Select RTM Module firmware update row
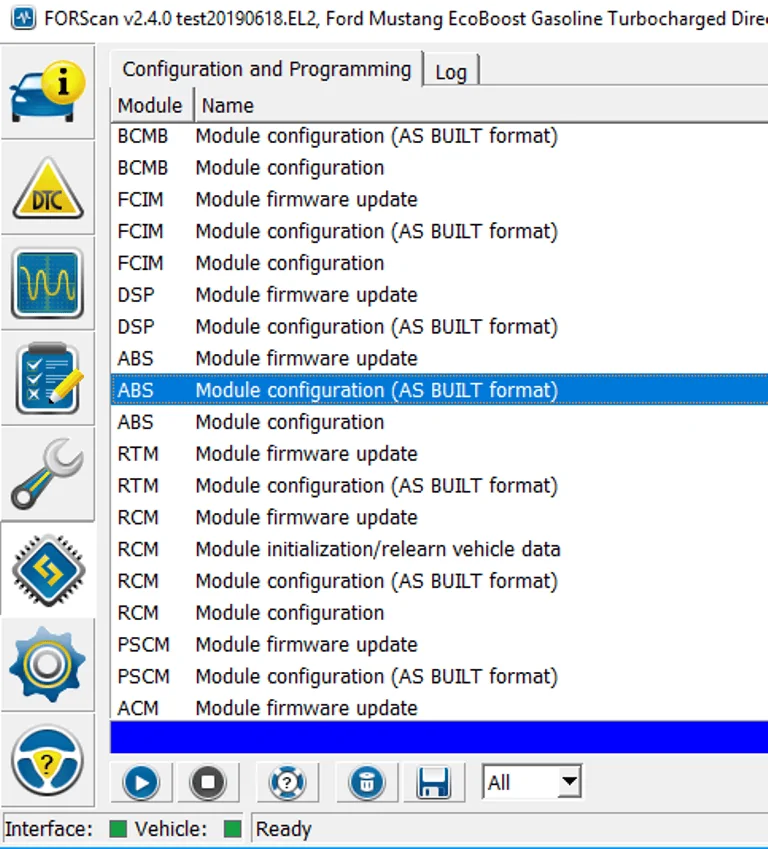The width and height of the screenshot is (768, 849). [439, 454]
